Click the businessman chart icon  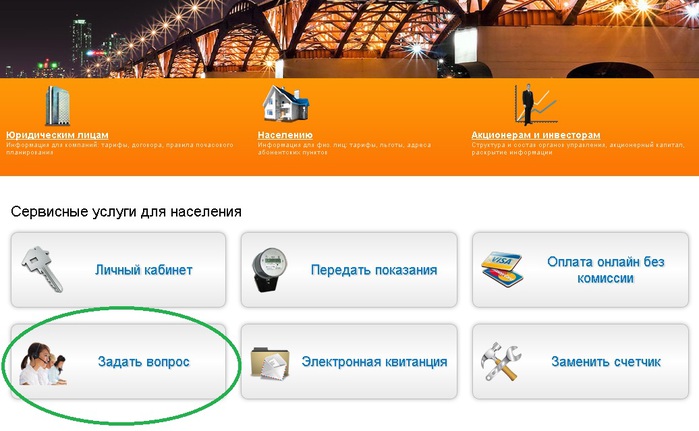(535, 104)
